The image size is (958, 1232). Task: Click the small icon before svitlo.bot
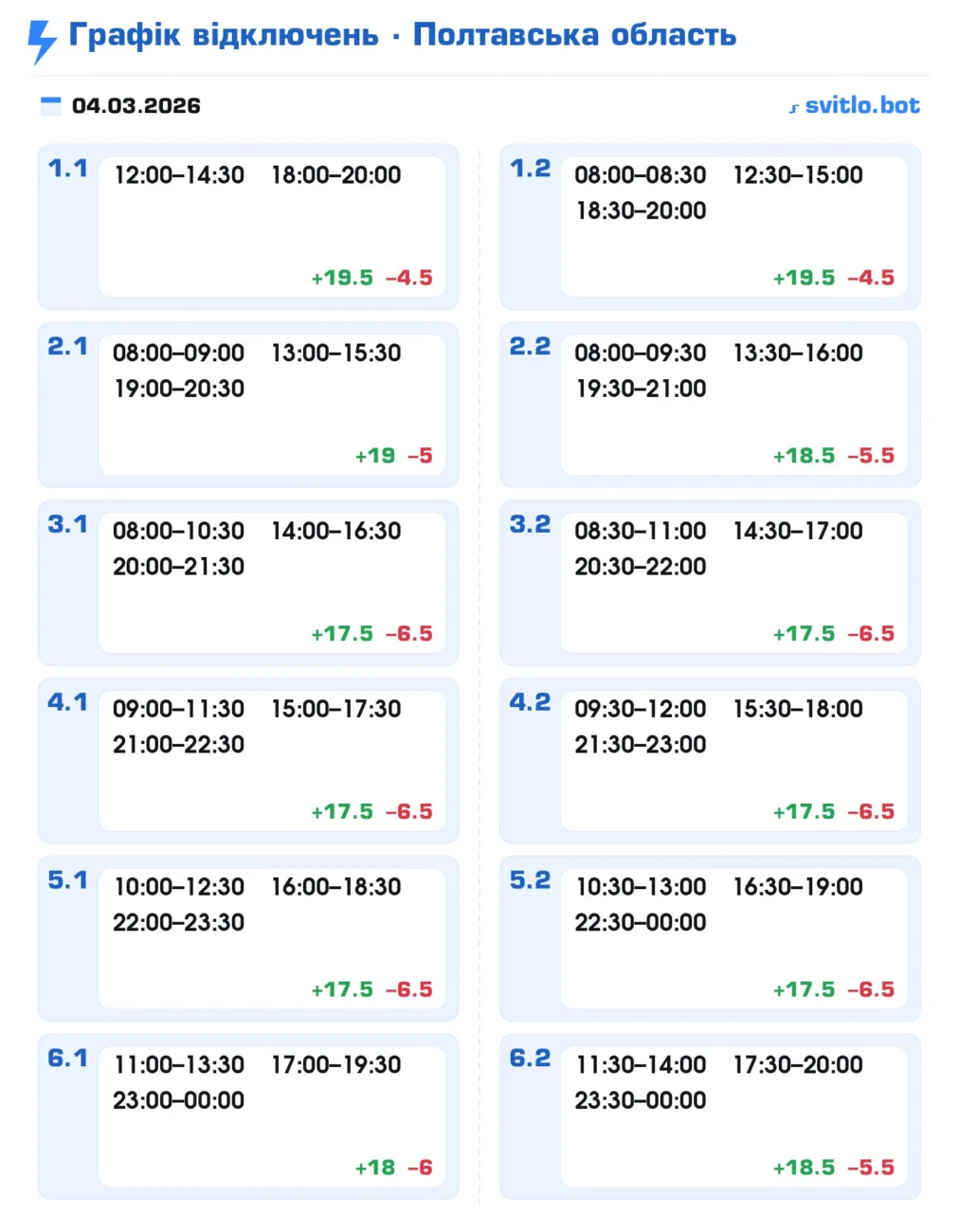(x=794, y=108)
